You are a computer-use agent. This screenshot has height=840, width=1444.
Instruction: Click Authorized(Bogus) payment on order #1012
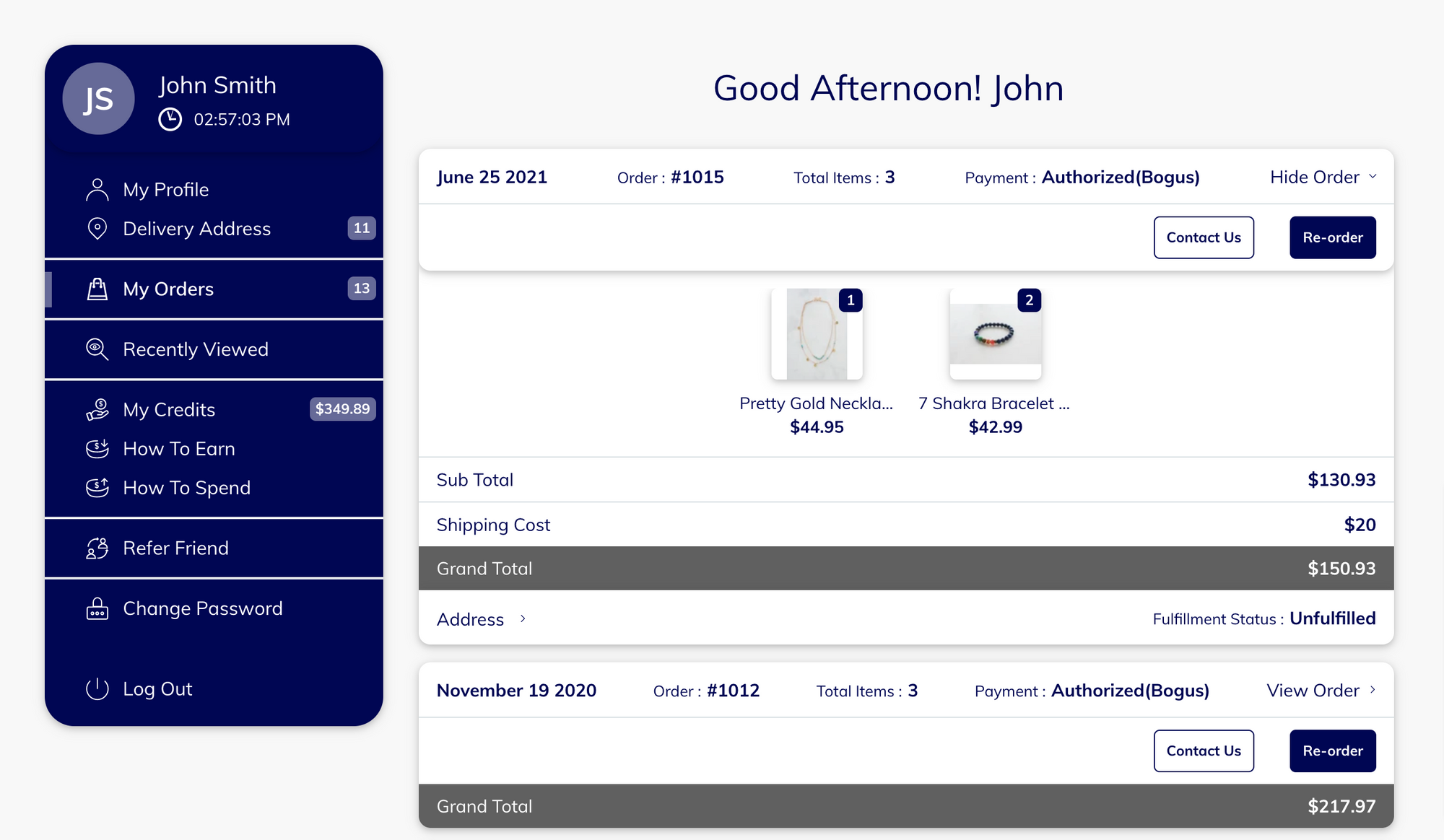click(1130, 691)
